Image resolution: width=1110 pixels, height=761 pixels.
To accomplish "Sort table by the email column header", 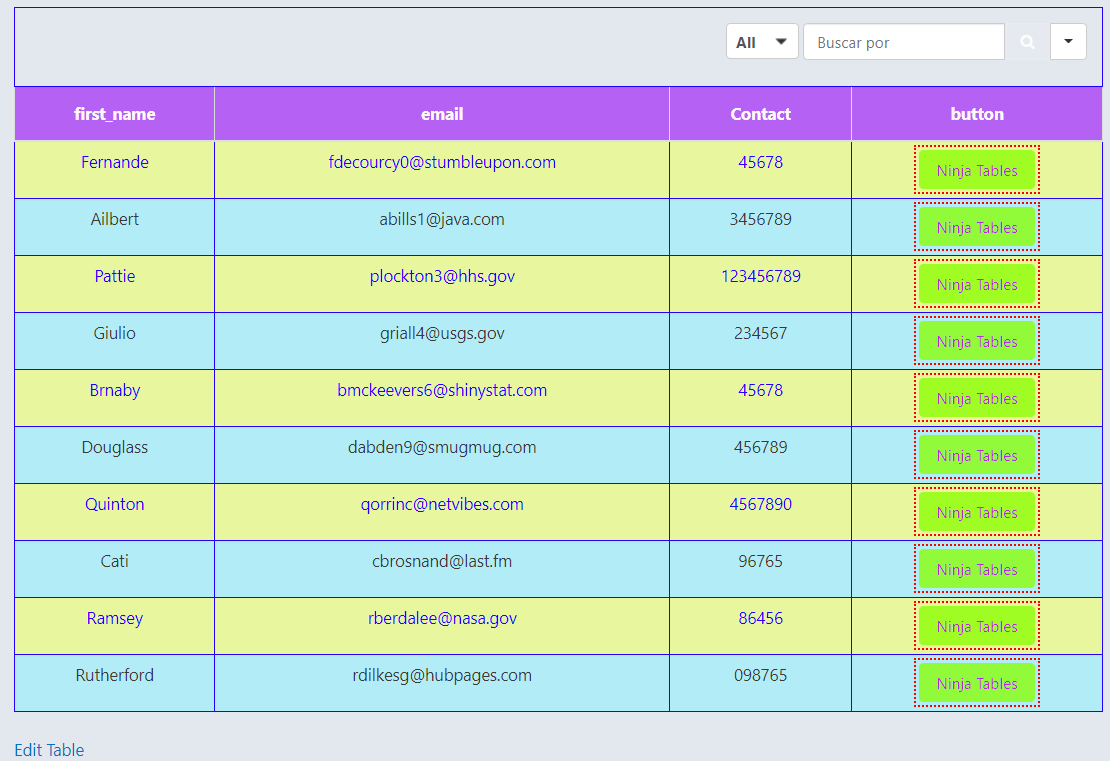I will (442, 113).
